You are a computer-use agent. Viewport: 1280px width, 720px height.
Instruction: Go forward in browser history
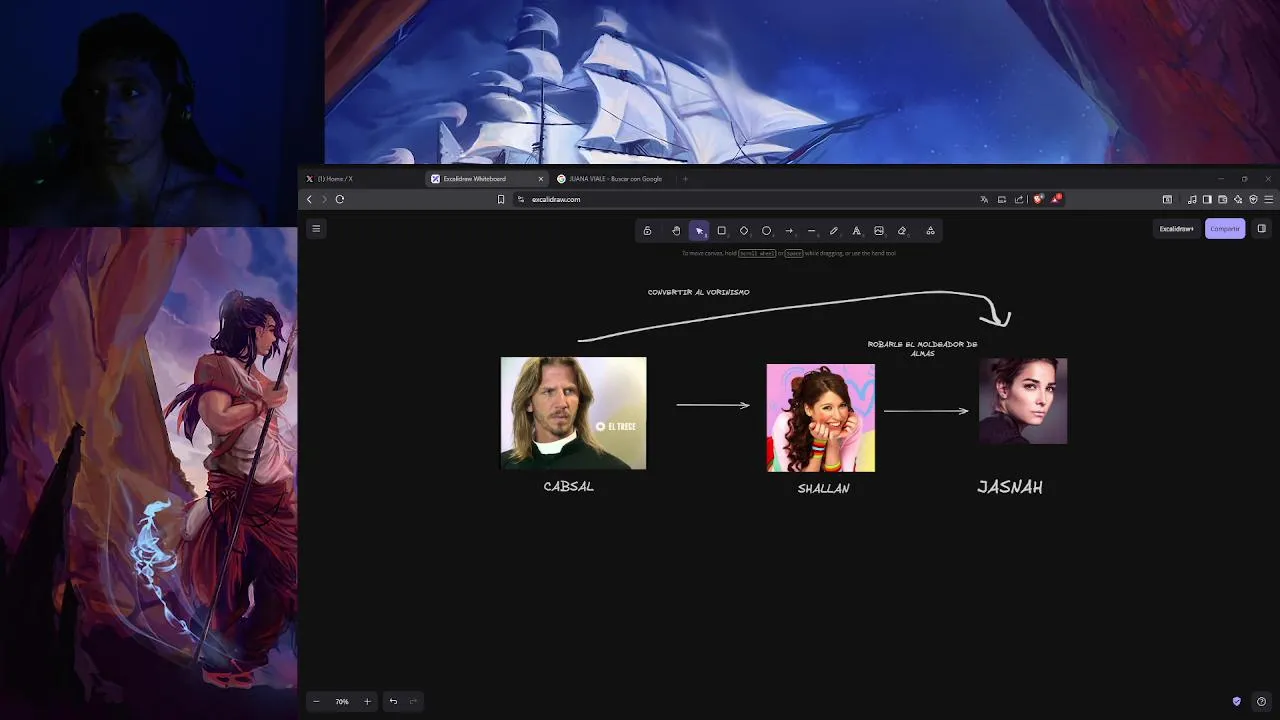coord(324,199)
